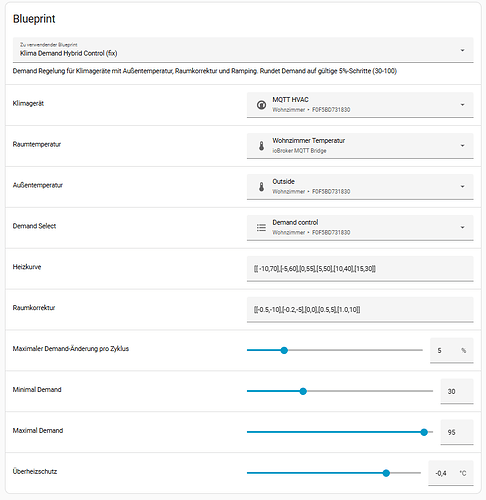Click the Minimal Demand slider handle
Image resolution: width=486 pixels, height=500 pixels.
coord(303,391)
